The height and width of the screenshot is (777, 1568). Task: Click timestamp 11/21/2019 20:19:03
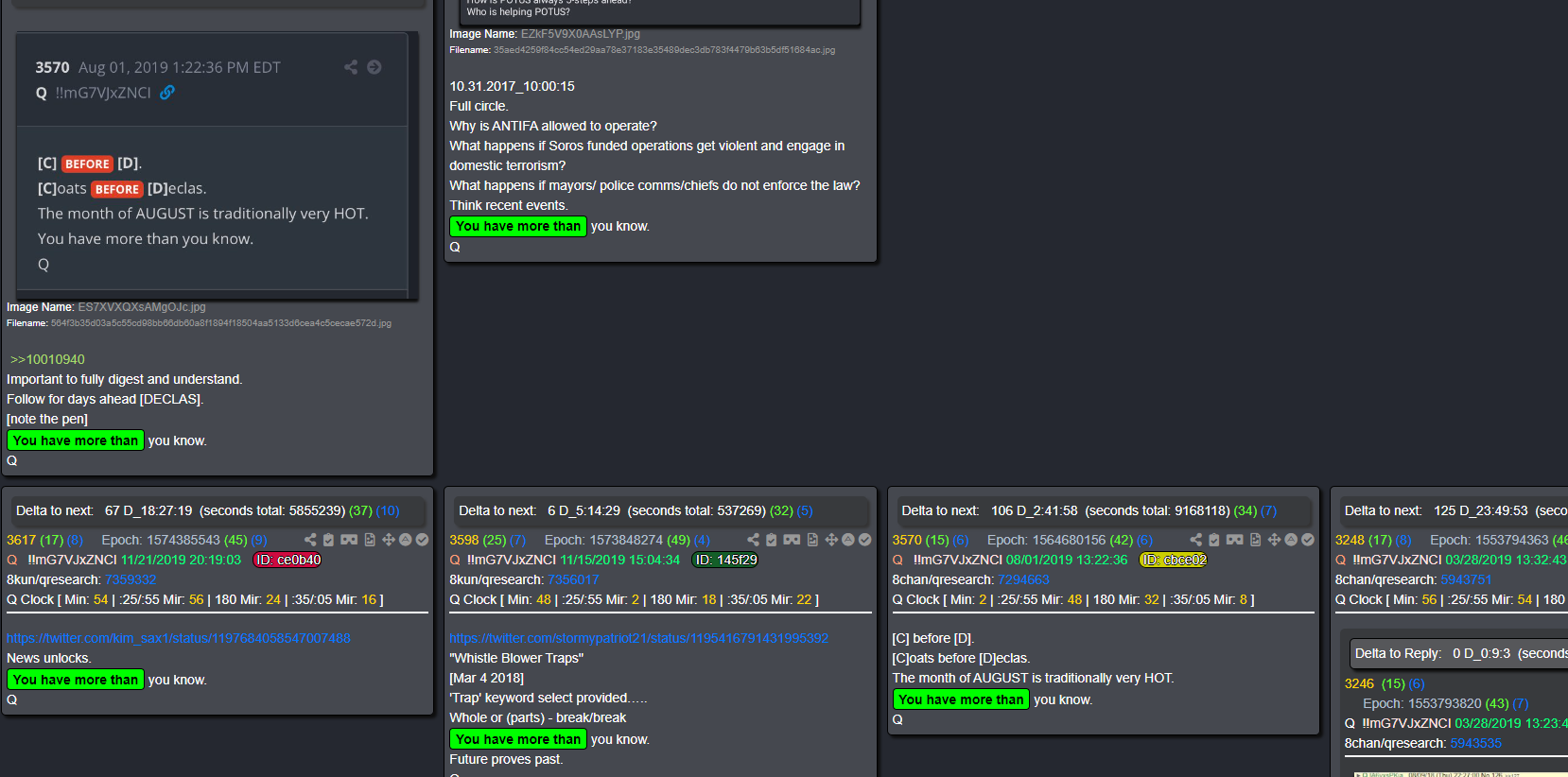coord(181,560)
